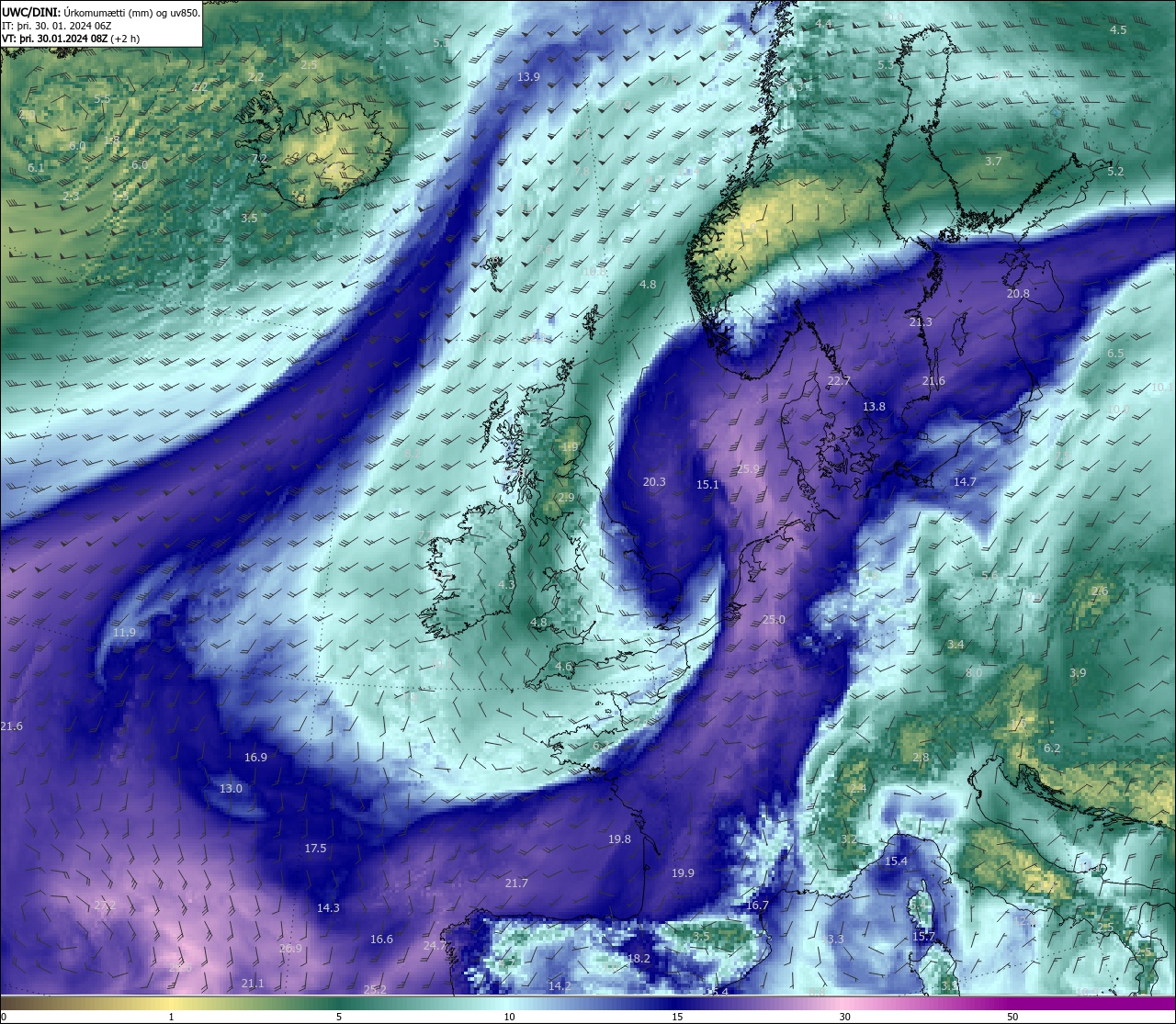1176x1024 pixels.
Task: Click the 7.2 value over Iceland
Action: tap(259, 159)
